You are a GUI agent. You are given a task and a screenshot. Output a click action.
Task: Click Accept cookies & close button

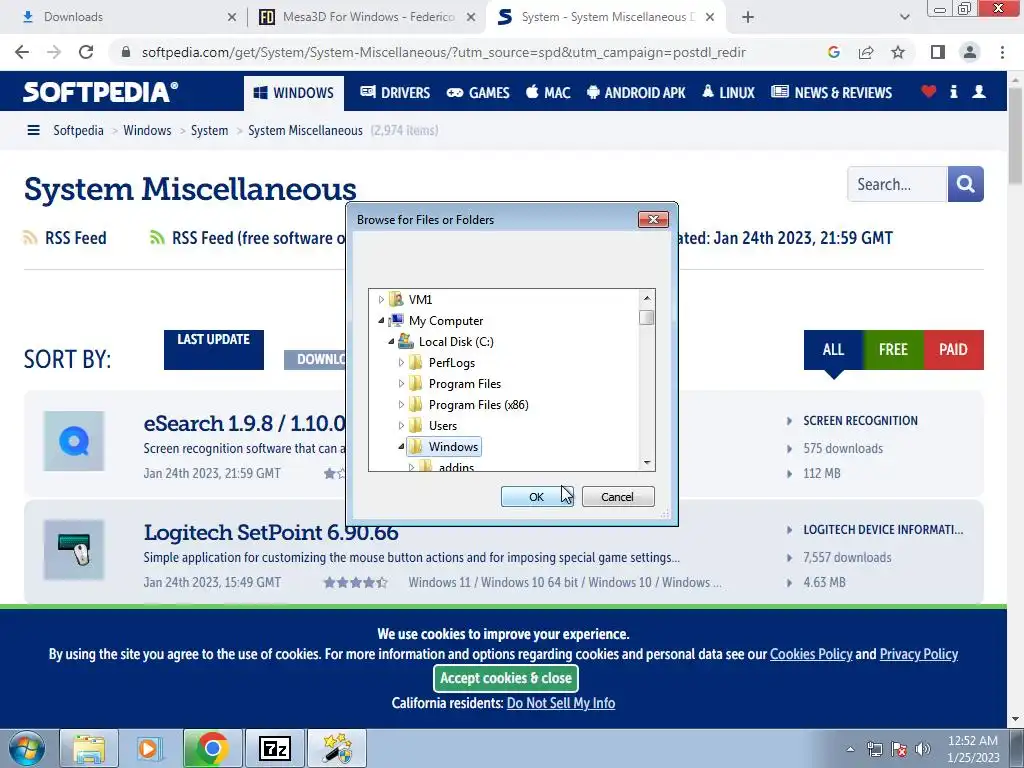click(506, 678)
